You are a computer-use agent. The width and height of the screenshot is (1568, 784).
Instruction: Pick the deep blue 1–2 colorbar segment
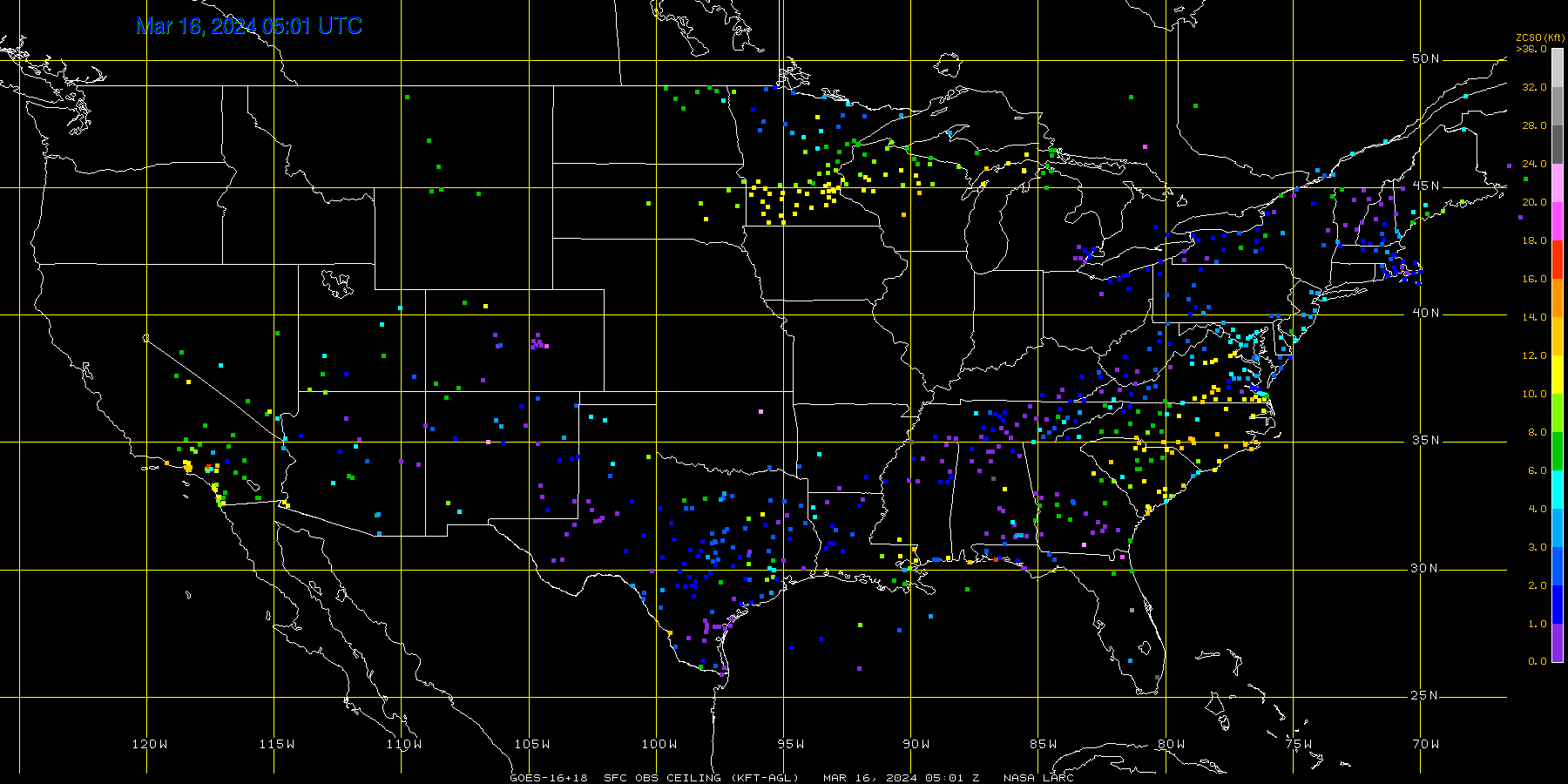1558,605
